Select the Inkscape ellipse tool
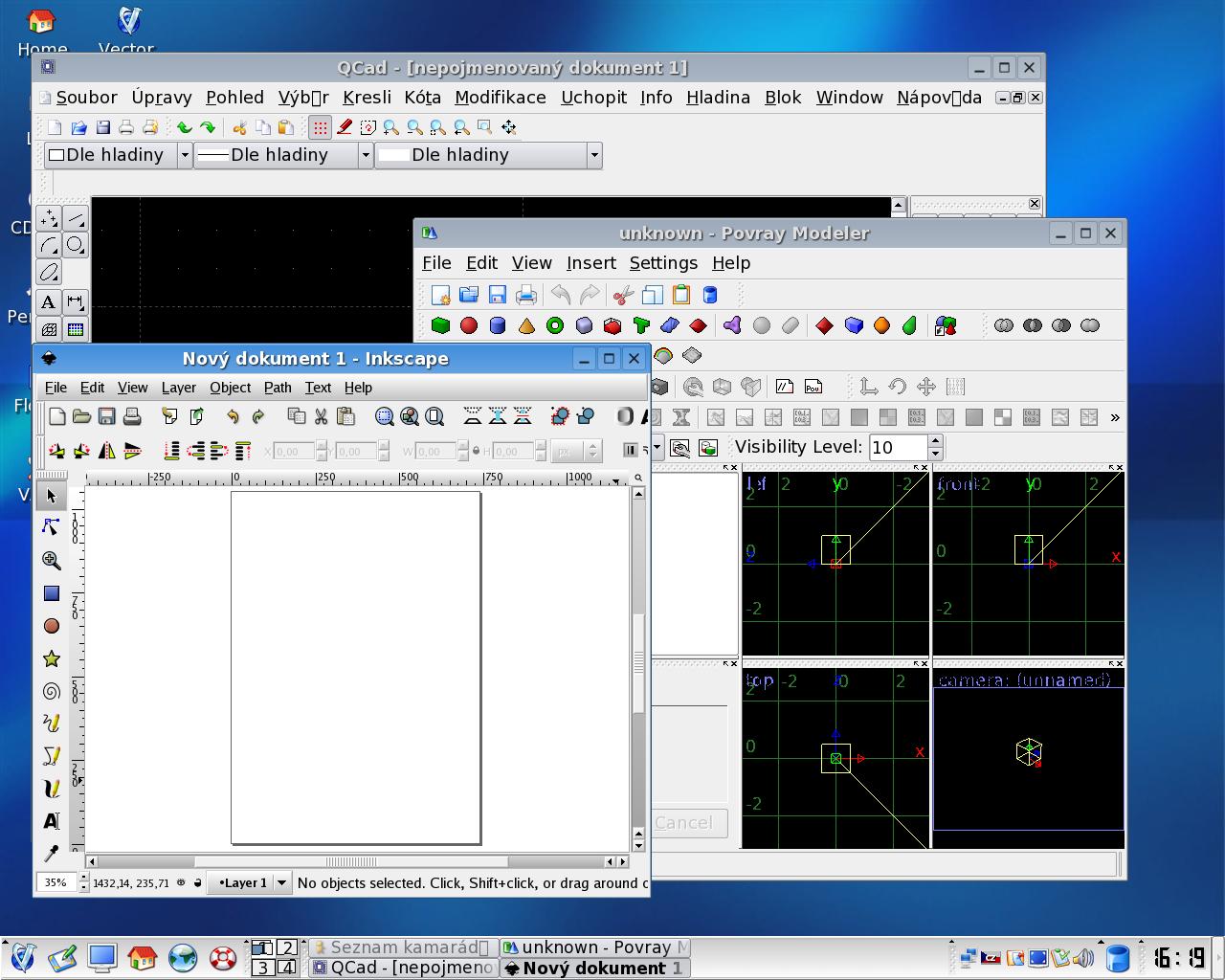 click(52, 626)
